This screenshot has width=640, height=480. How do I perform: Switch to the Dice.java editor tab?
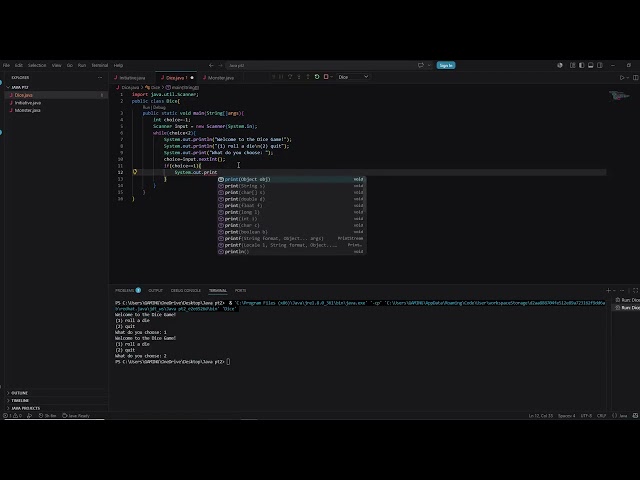(x=174, y=78)
